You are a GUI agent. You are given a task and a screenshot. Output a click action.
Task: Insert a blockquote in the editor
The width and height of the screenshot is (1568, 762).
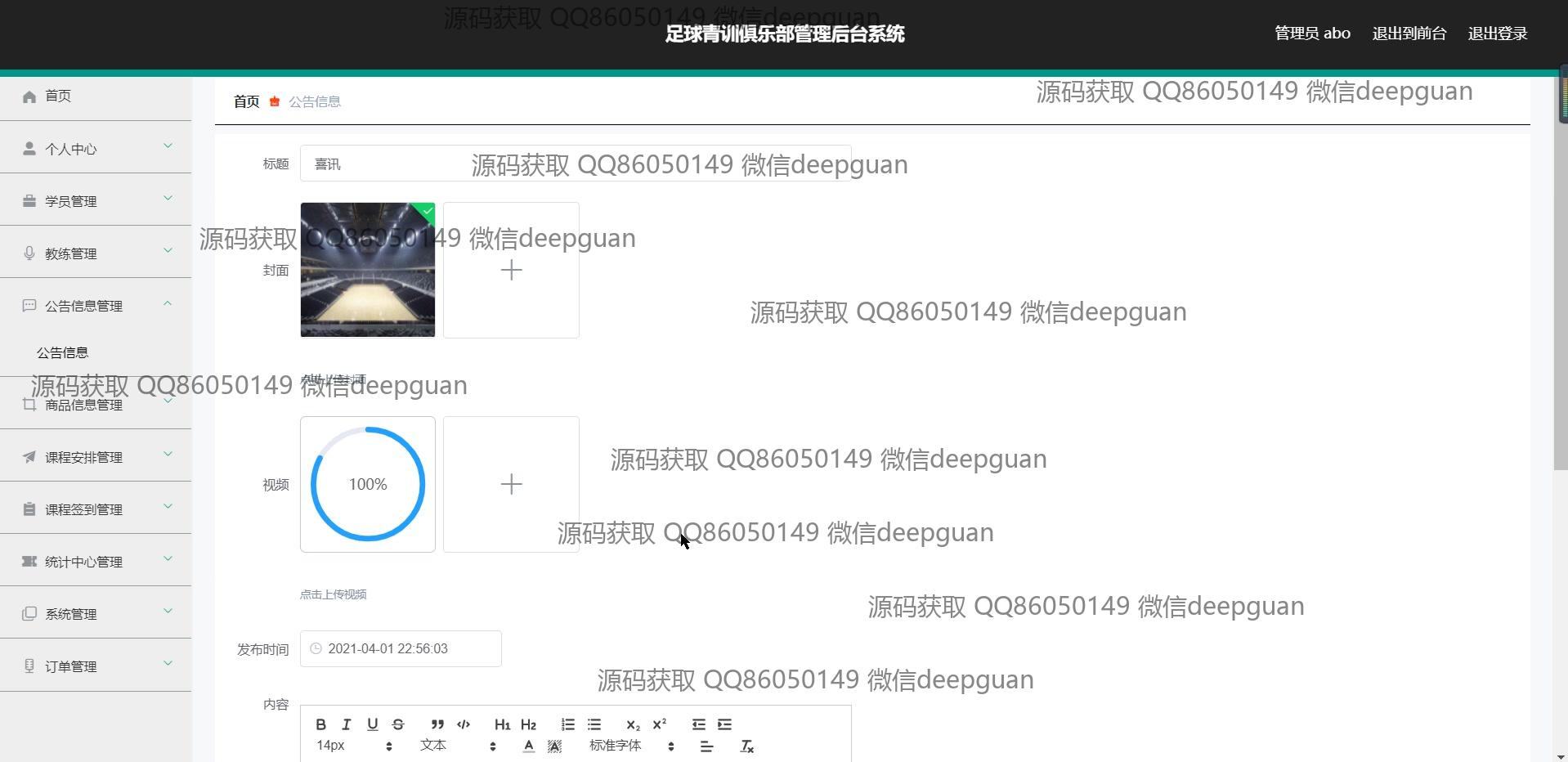pyautogui.click(x=437, y=724)
